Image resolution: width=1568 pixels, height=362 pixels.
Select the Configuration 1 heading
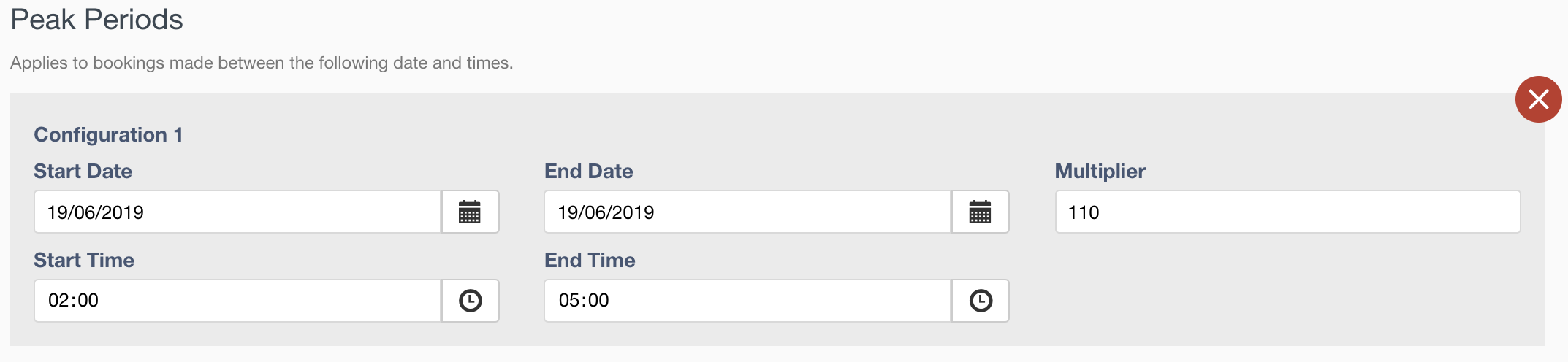tap(108, 135)
